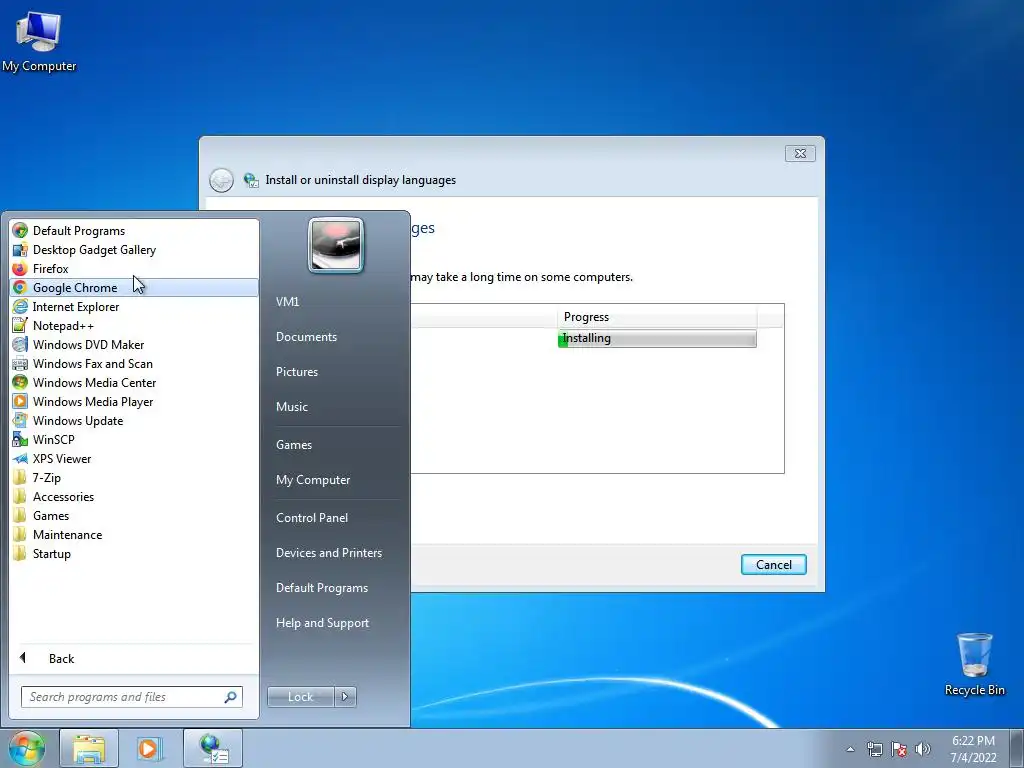Click the Start orb button
Screen dimensions: 1024x768
(26, 748)
